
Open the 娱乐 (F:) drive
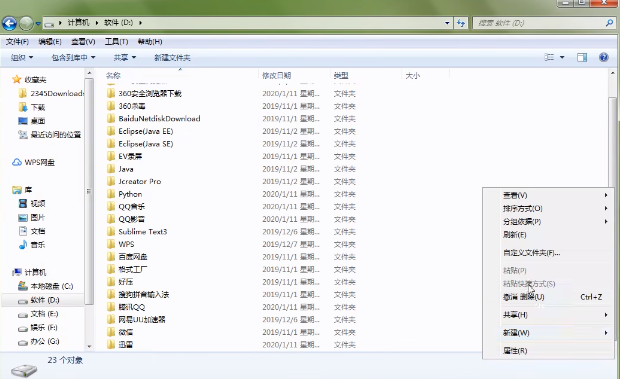[x=38, y=328]
